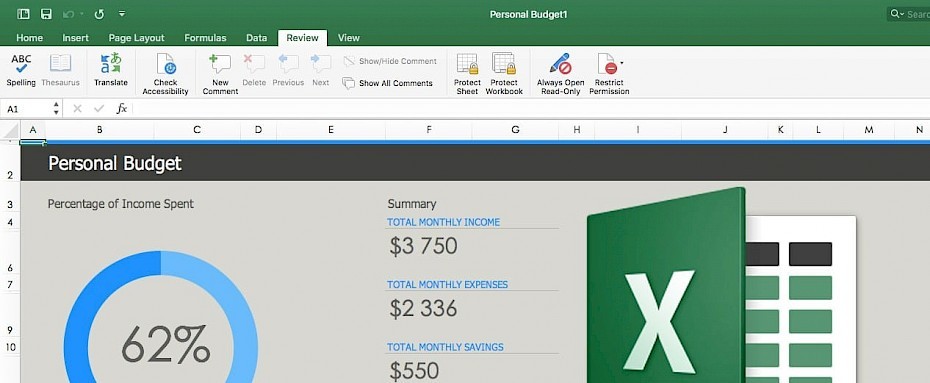Run the Spelling check

[x=21, y=71]
